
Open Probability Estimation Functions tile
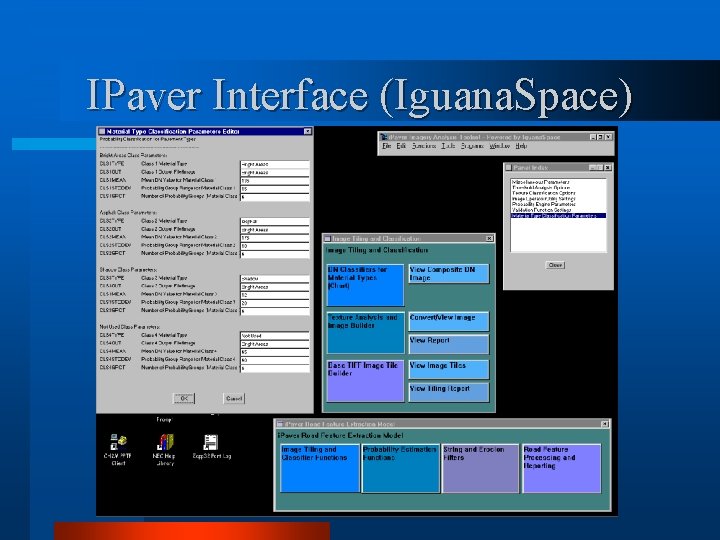400,468
